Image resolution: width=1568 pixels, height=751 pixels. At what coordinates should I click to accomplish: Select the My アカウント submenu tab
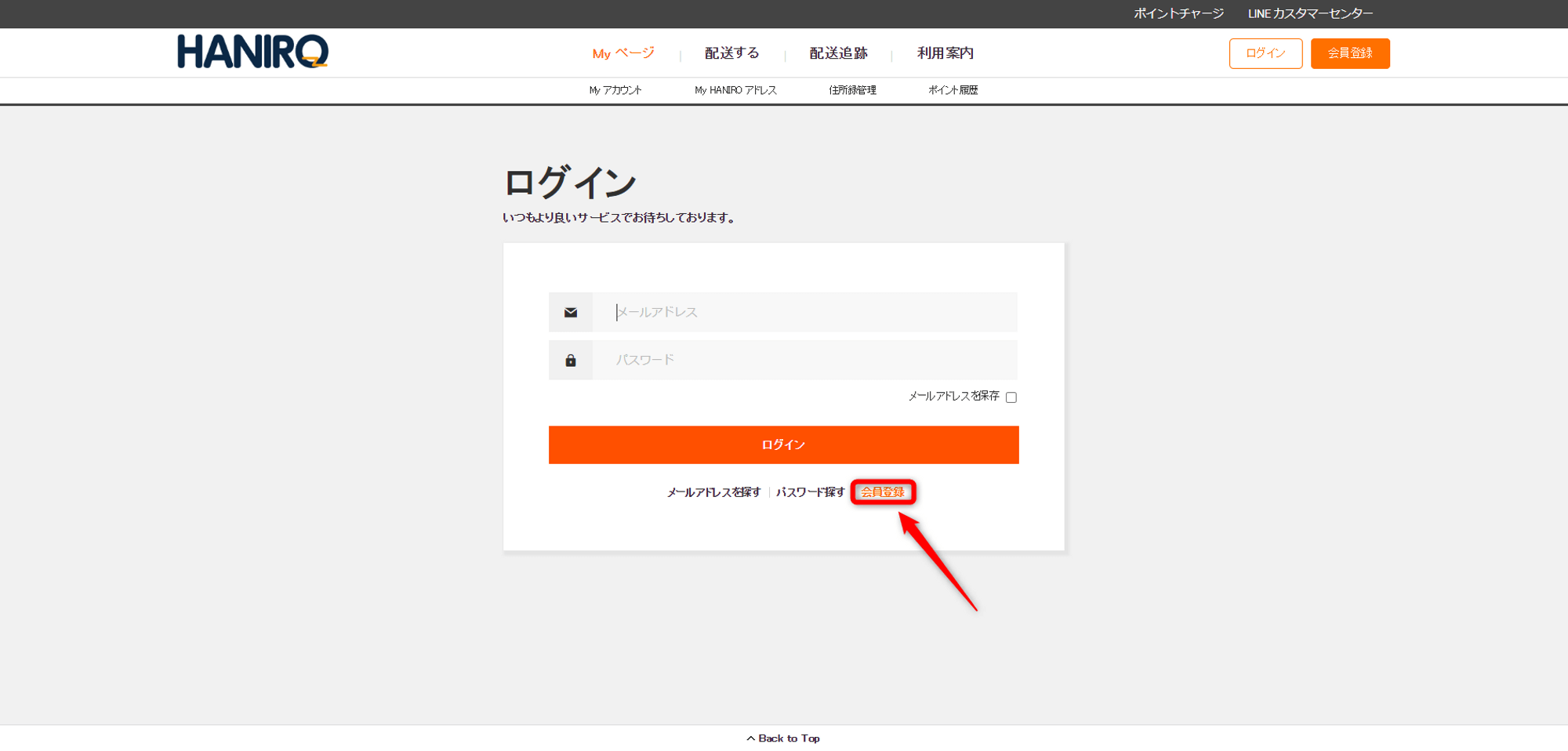pyautogui.click(x=615, y=90)
